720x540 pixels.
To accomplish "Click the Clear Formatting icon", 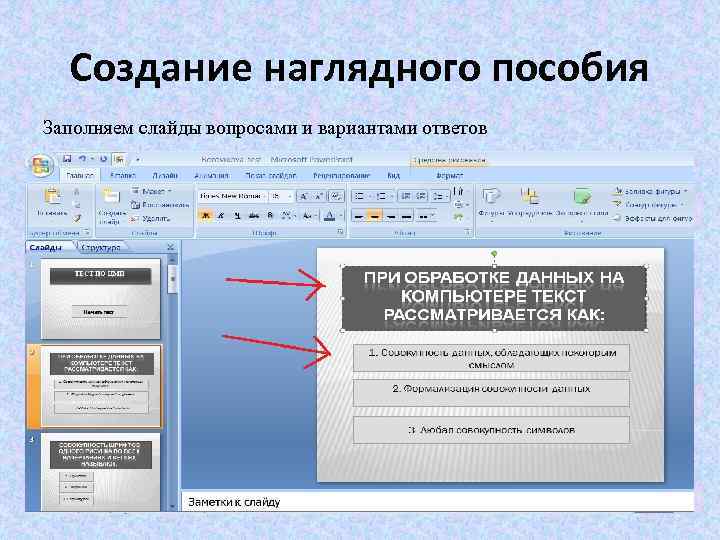I will point(336,197).
